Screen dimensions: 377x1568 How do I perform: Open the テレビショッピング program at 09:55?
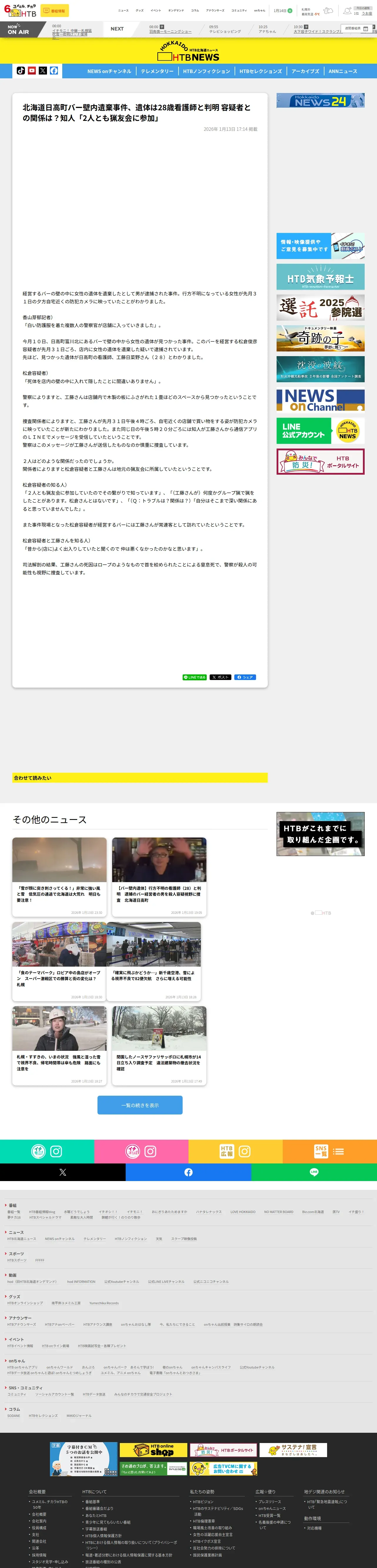tap(225, 32)
